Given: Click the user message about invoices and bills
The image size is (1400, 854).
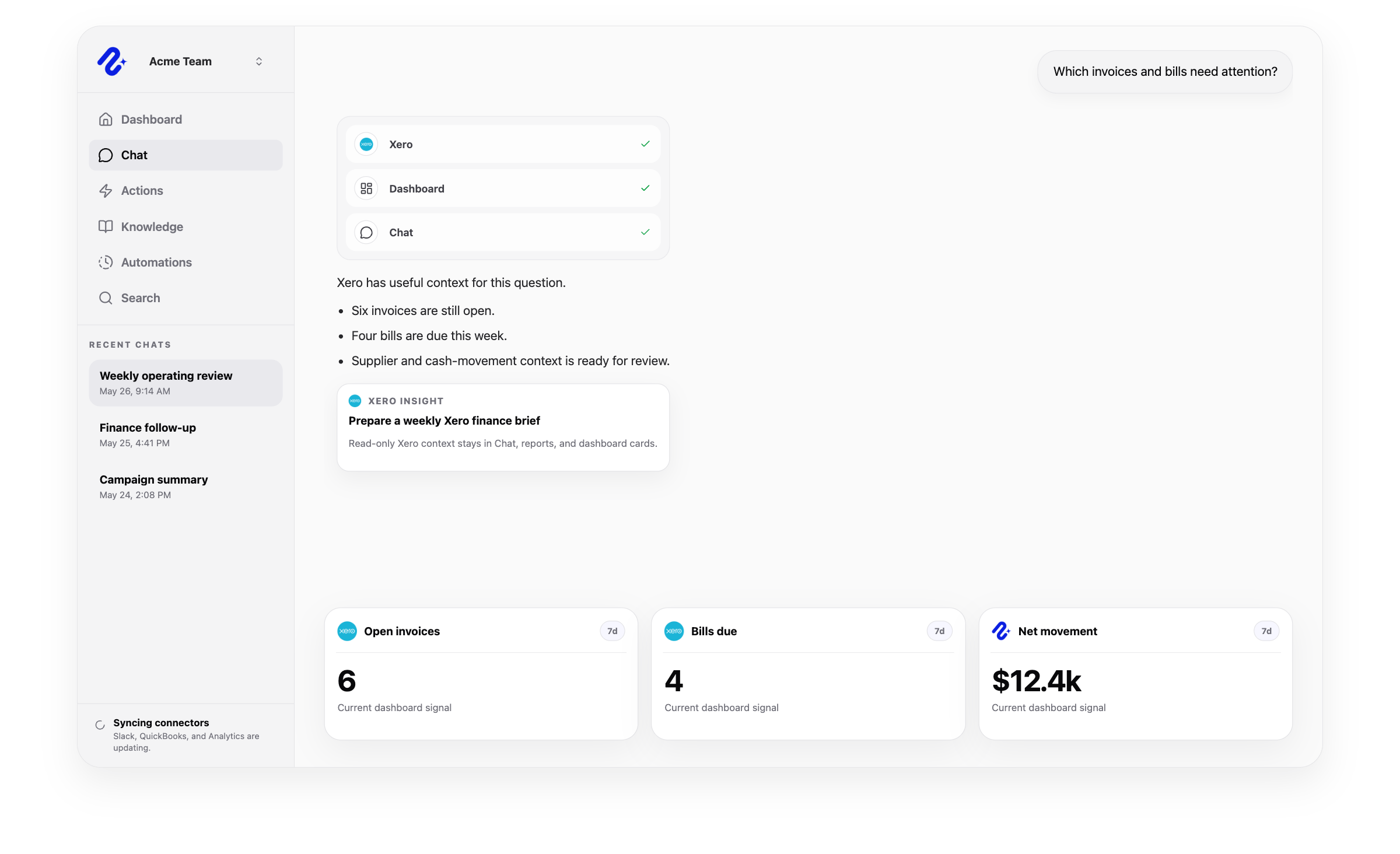Looking at the screenshot, I should (1165, 72).
